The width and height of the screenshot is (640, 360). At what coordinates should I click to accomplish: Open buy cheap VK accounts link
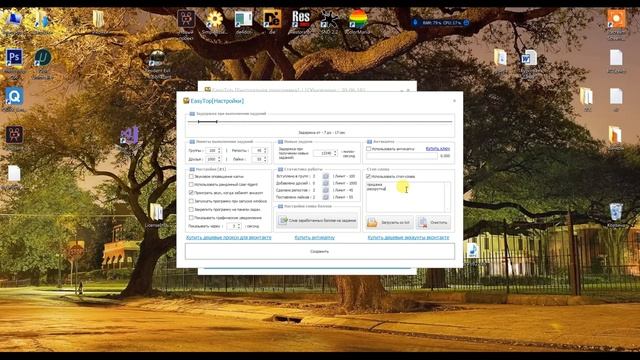click(x=408, y=238)
